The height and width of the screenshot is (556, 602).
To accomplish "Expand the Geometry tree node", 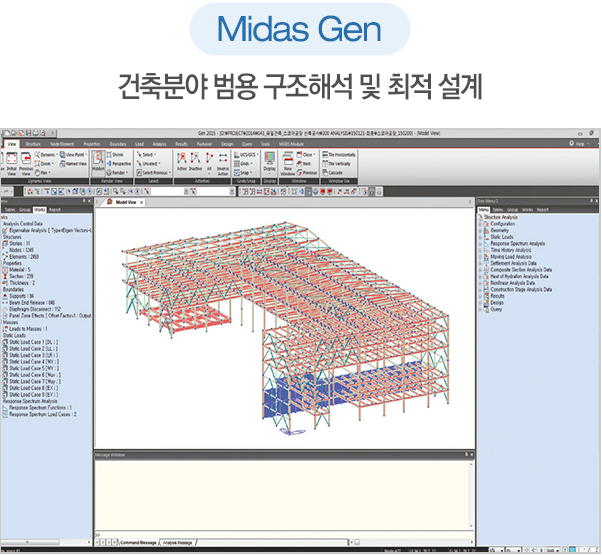I will [x=480, y=230].
